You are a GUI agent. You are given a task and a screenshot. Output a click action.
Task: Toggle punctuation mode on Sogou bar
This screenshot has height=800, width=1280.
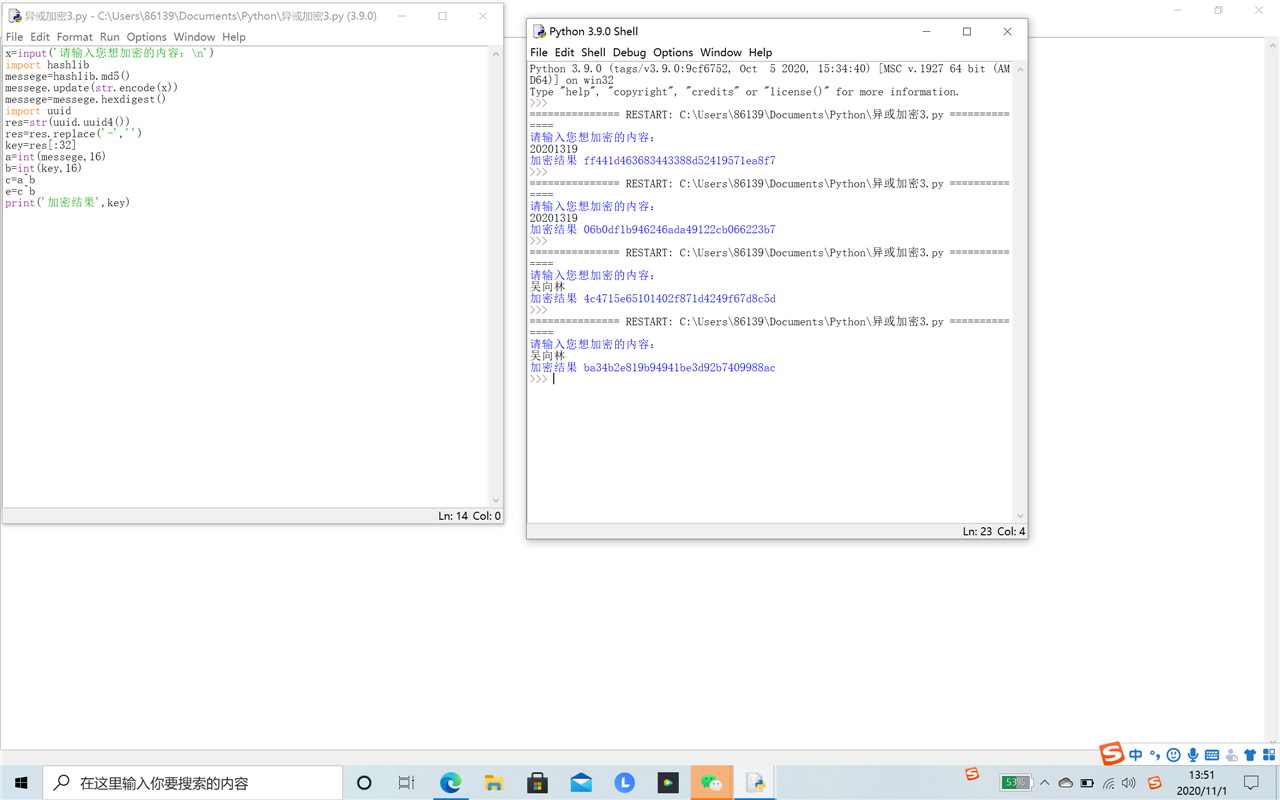point(1155,755)
